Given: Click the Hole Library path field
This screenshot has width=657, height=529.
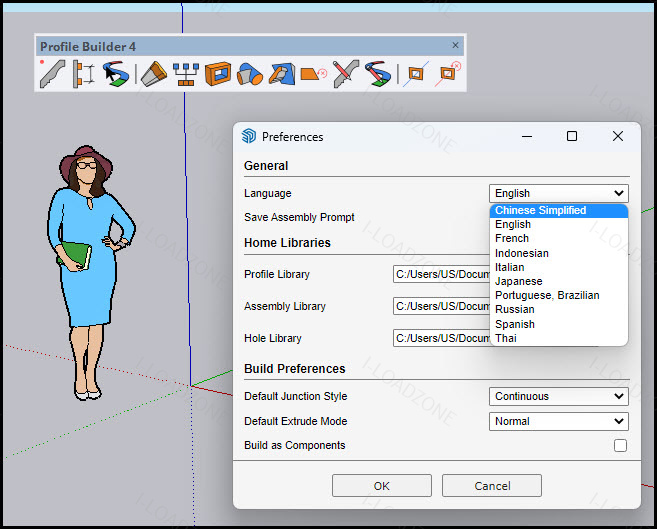Looking at the screenshot, I should tap(442, 338).
